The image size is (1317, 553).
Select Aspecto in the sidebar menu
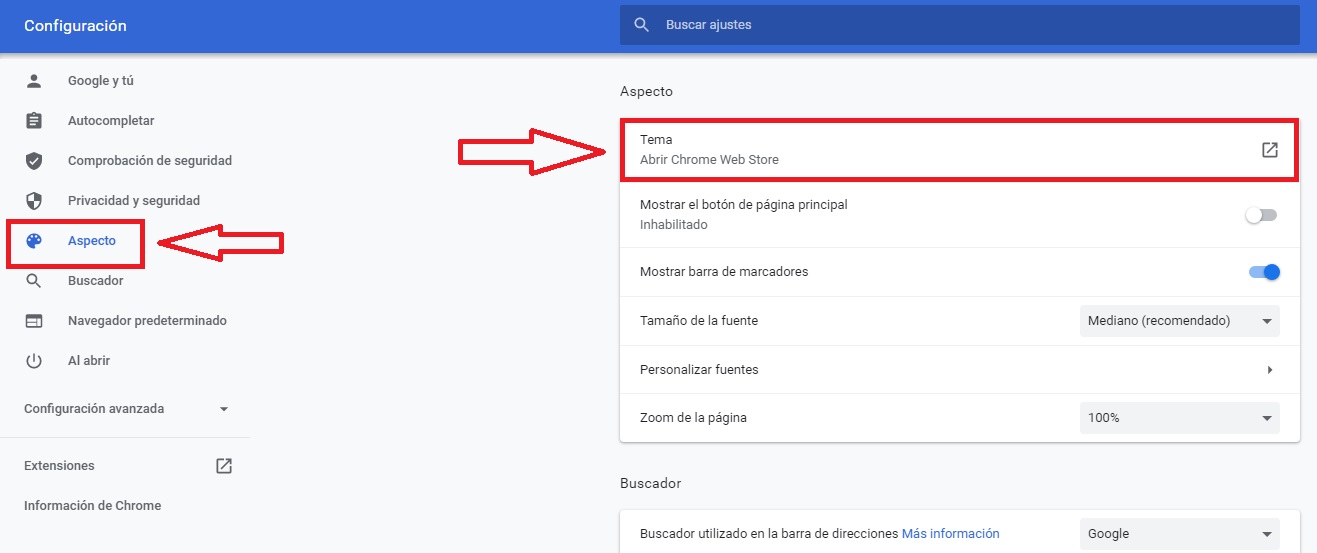click(x=92, y=241)
